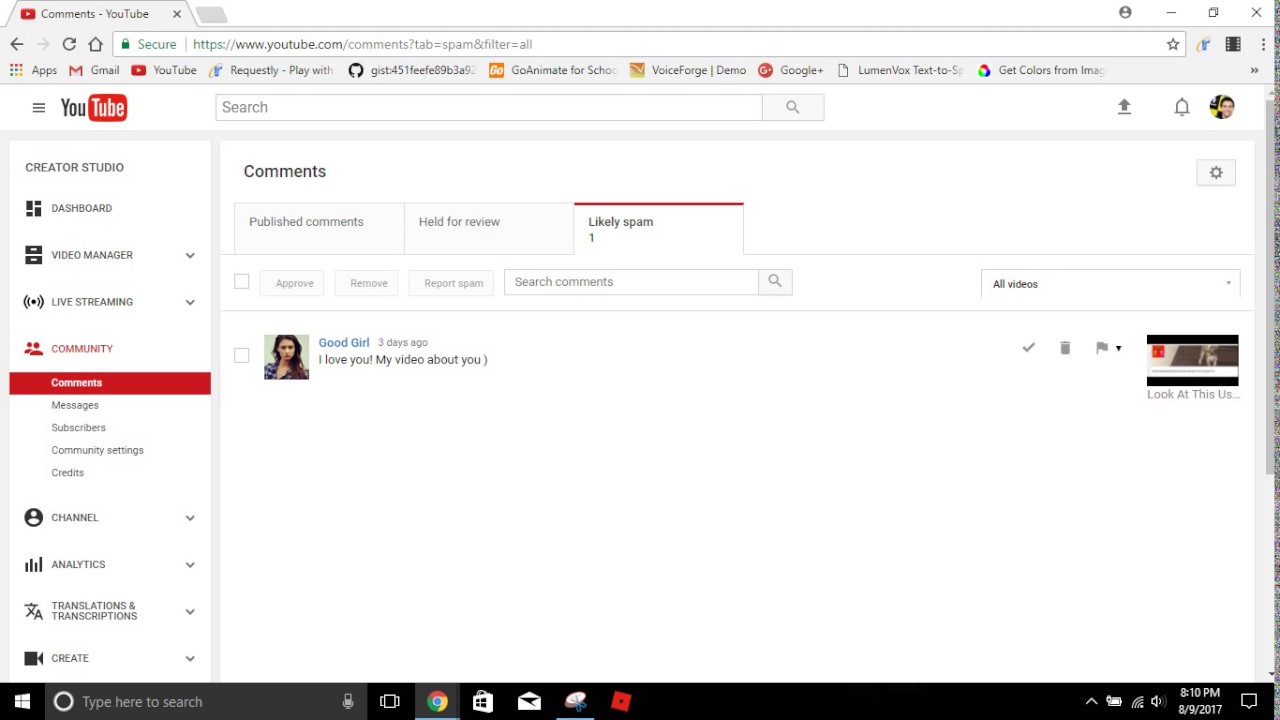Viewport: 1280px width, 720px height.
Task: Approve Good Girl comment with checkmark icon
Action: pyautogui.click(x=1028, y=347)
